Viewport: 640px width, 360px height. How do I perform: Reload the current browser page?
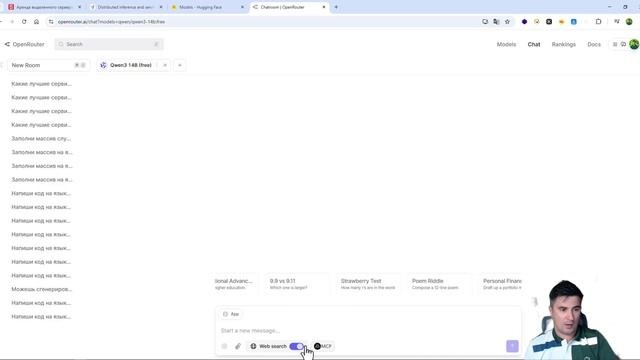[24, 22]
